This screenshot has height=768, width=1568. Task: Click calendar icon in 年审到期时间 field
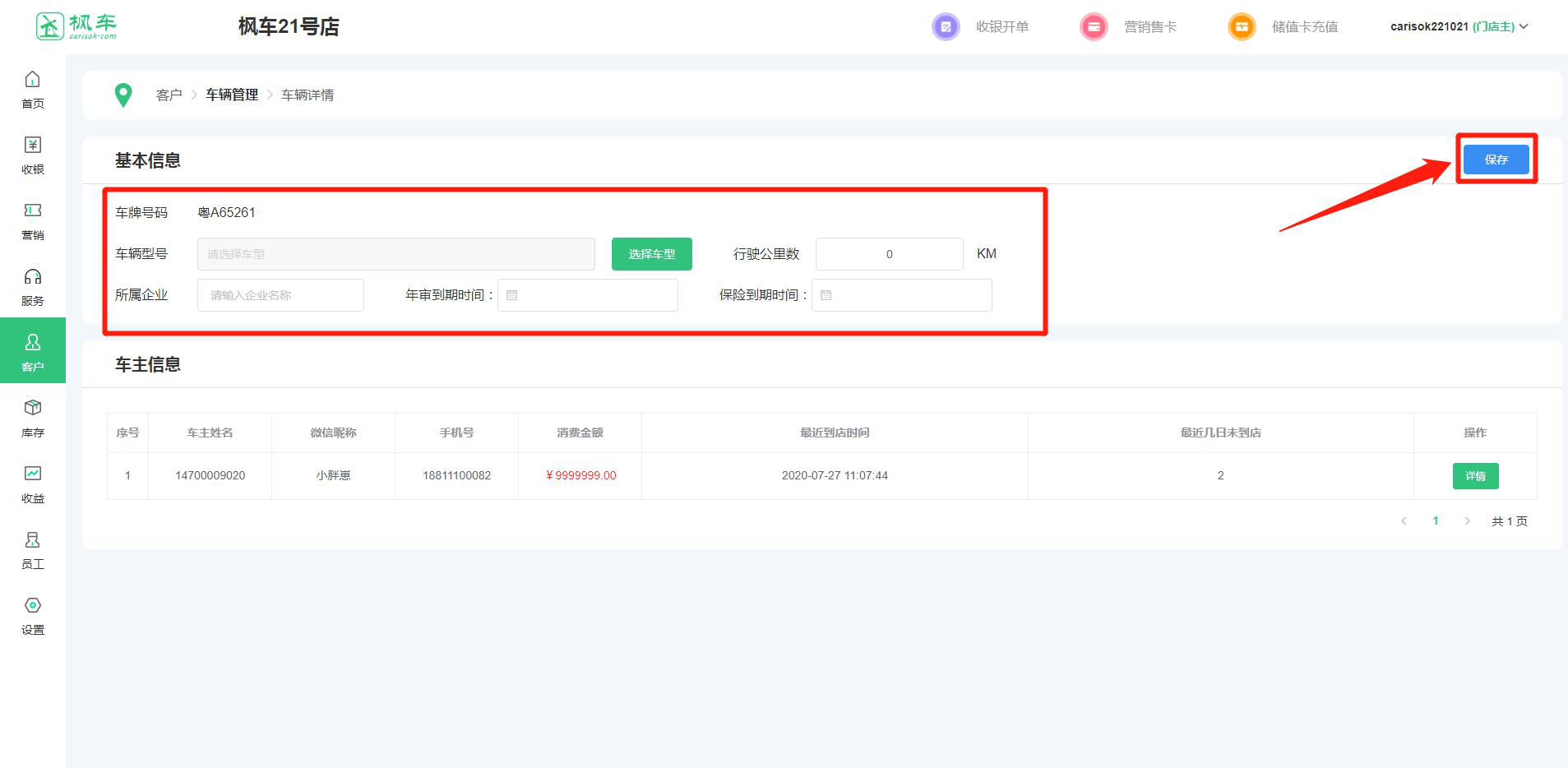511,295
